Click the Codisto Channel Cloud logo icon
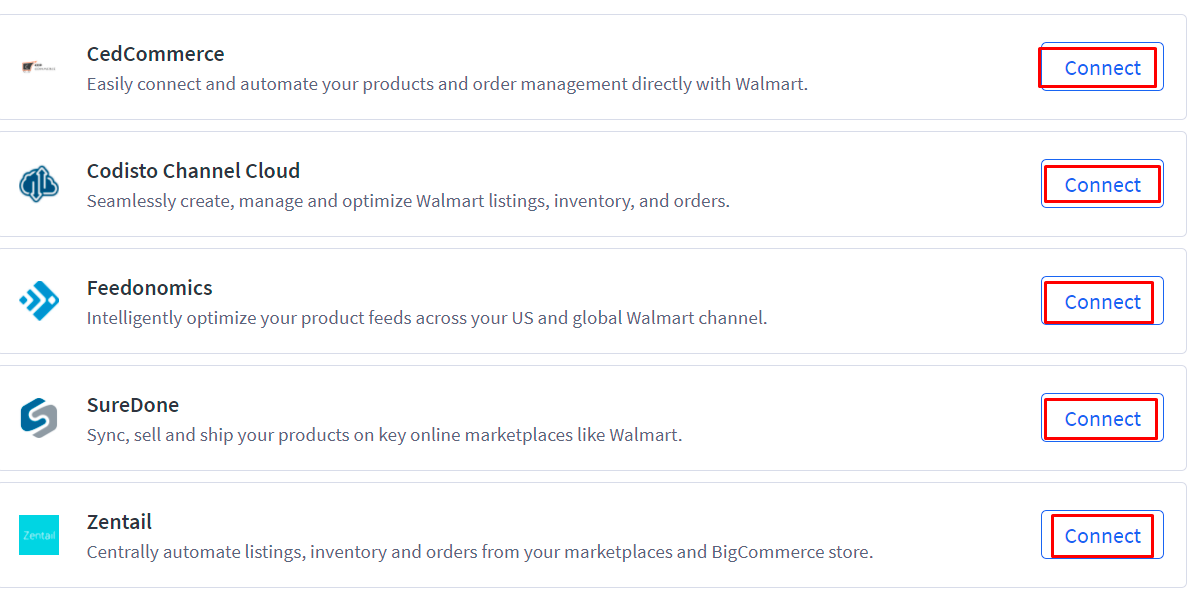1192x596 pixels. click(39, 184)
